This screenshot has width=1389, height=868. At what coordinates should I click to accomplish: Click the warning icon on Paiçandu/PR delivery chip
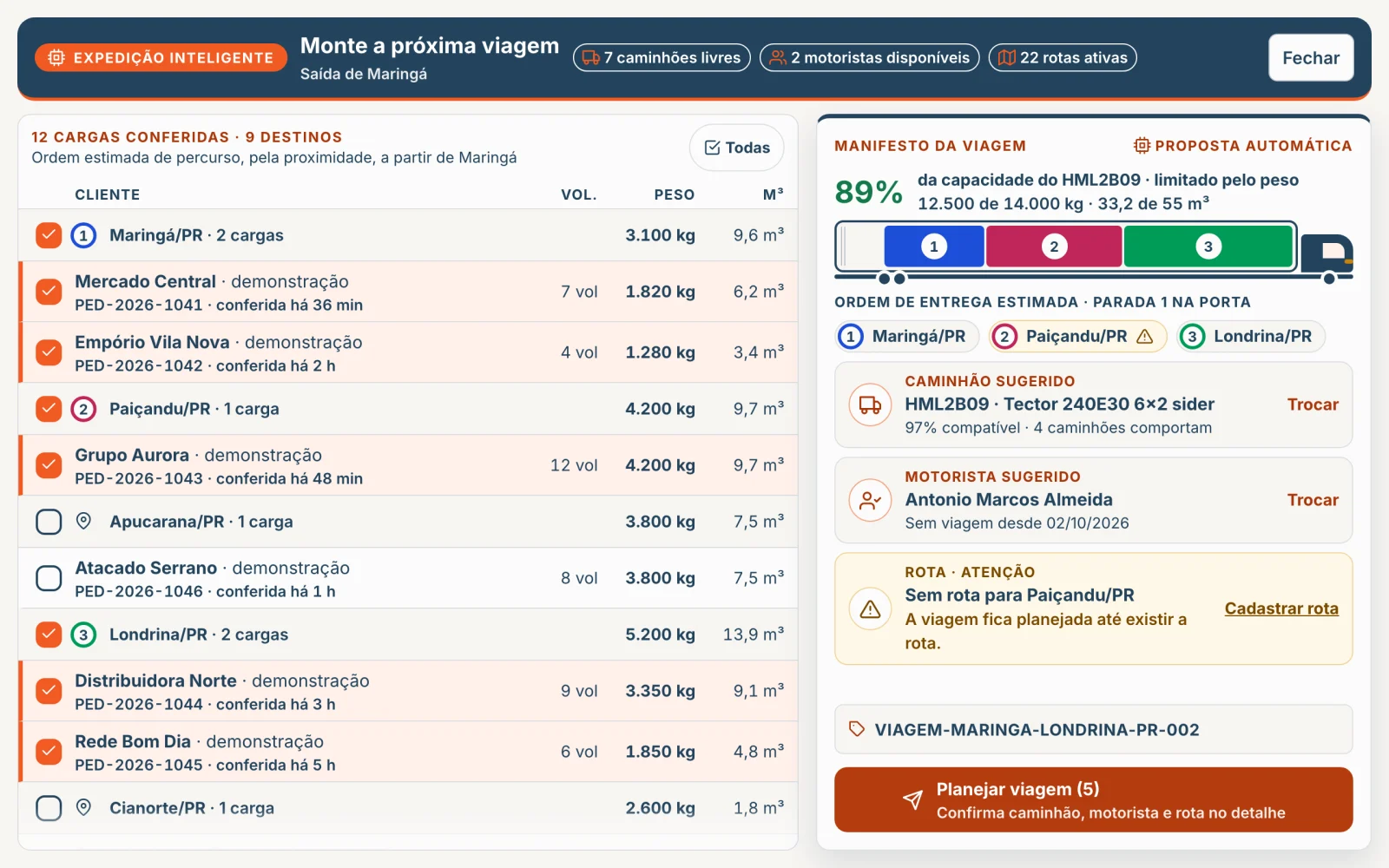(1145, 336)
